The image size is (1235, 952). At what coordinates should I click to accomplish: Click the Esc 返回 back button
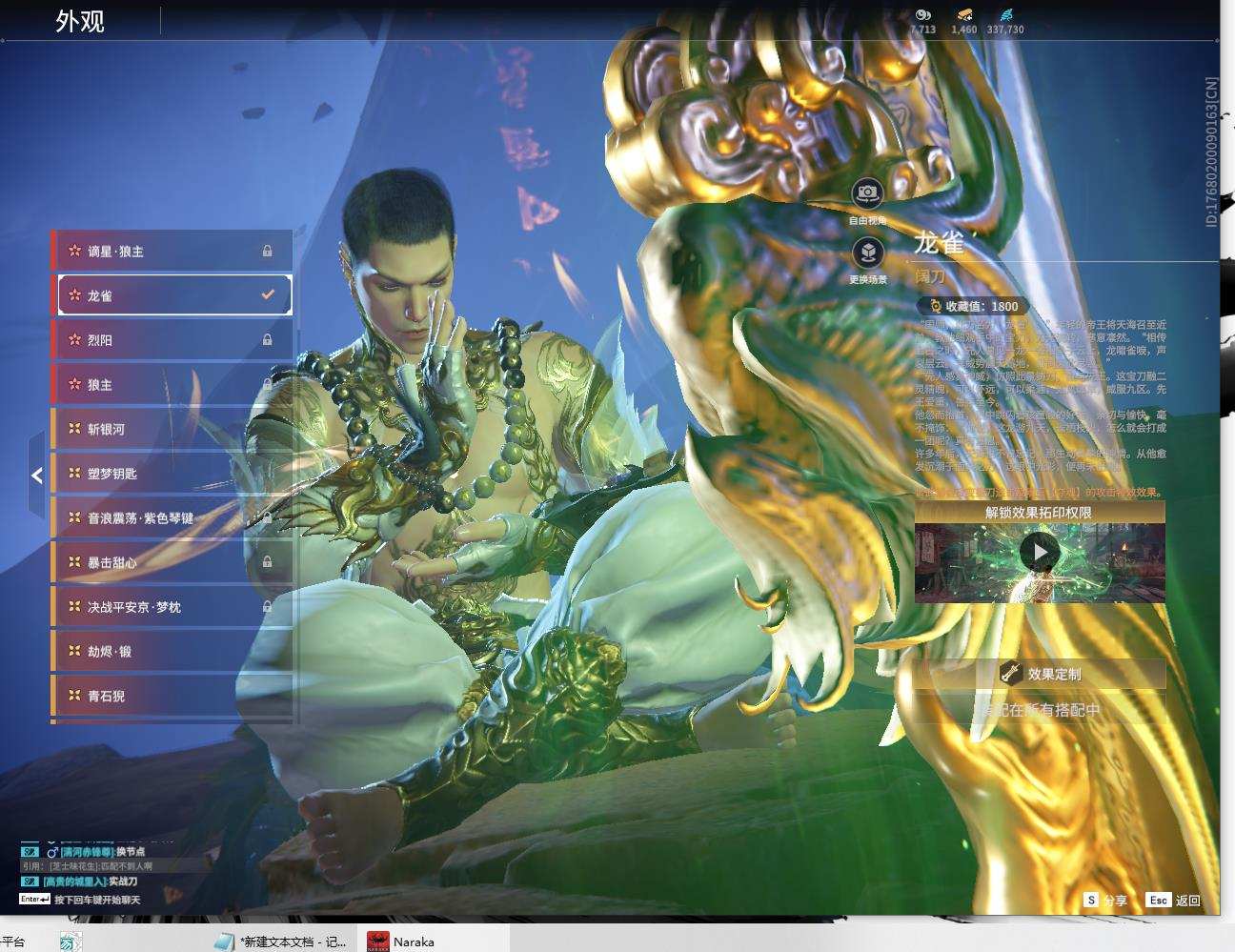tap(1174, 901)
